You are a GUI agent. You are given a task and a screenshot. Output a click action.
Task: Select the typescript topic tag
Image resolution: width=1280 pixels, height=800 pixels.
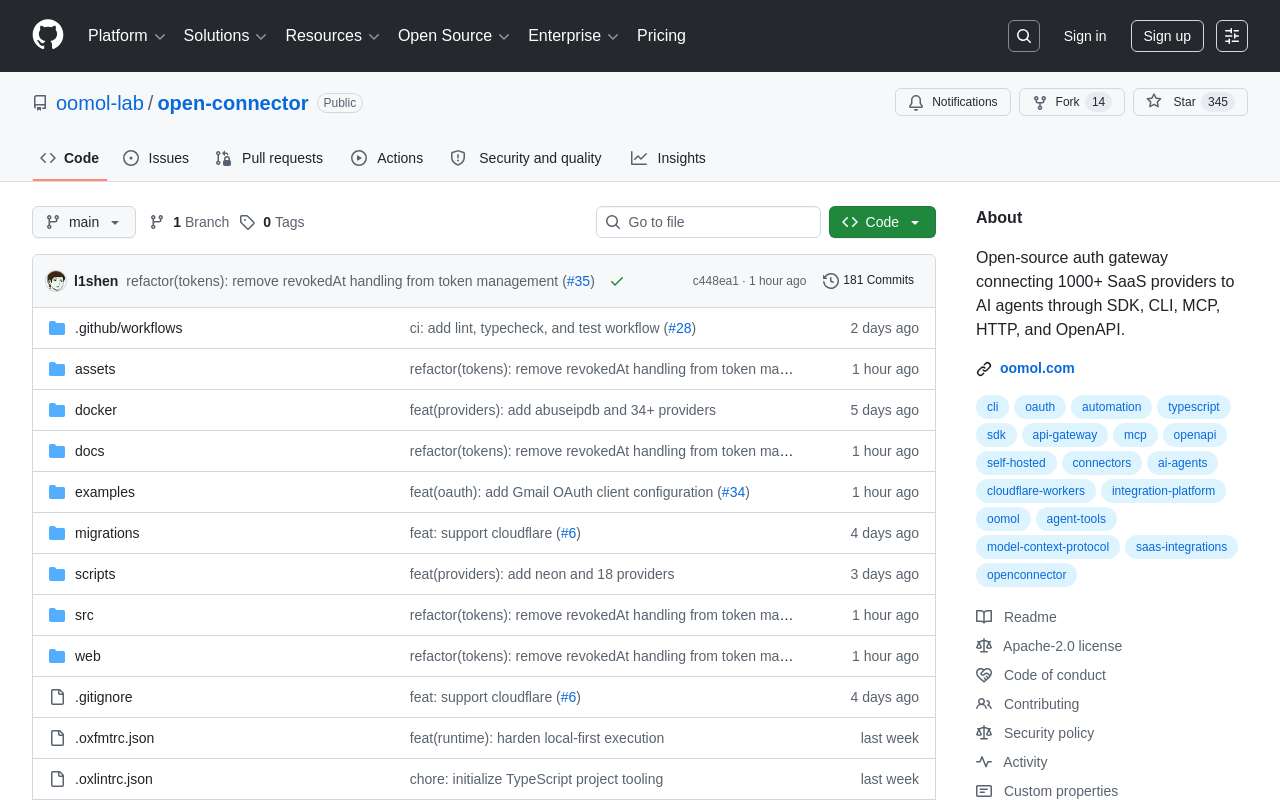pos(1193,407)
